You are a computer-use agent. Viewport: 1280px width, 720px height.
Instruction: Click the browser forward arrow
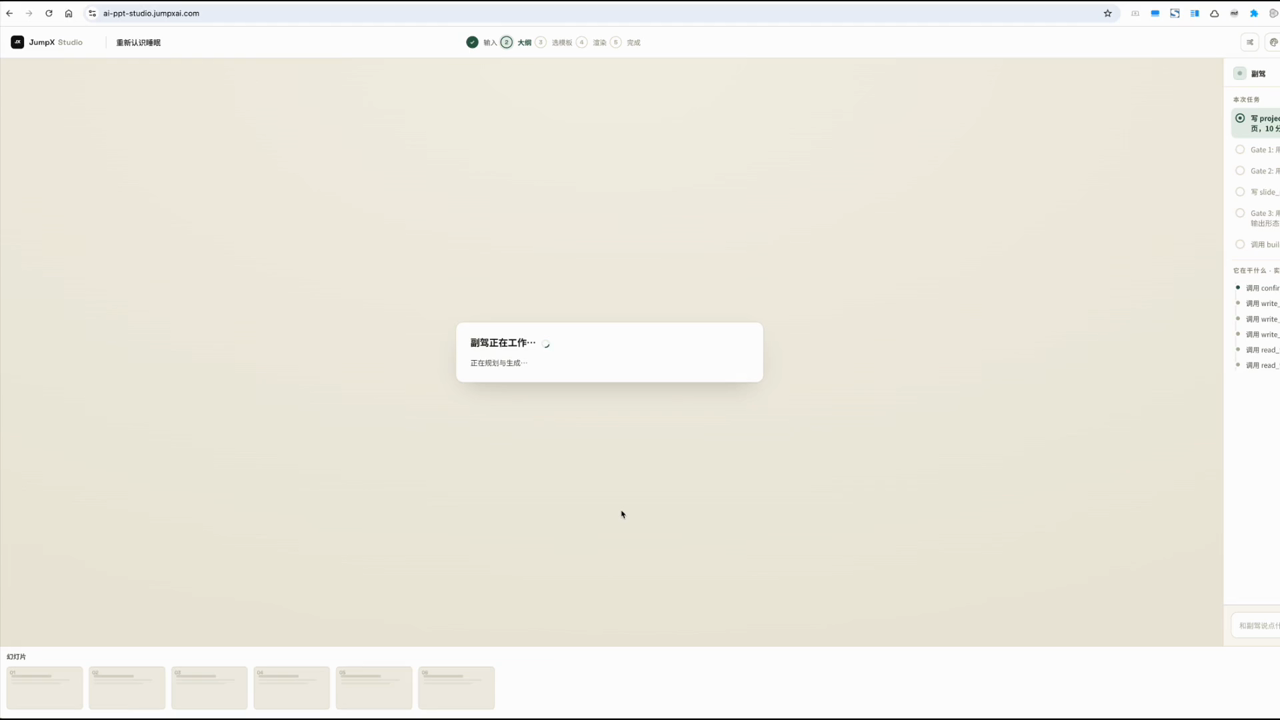pyautogui.click(x=28, y=13)
